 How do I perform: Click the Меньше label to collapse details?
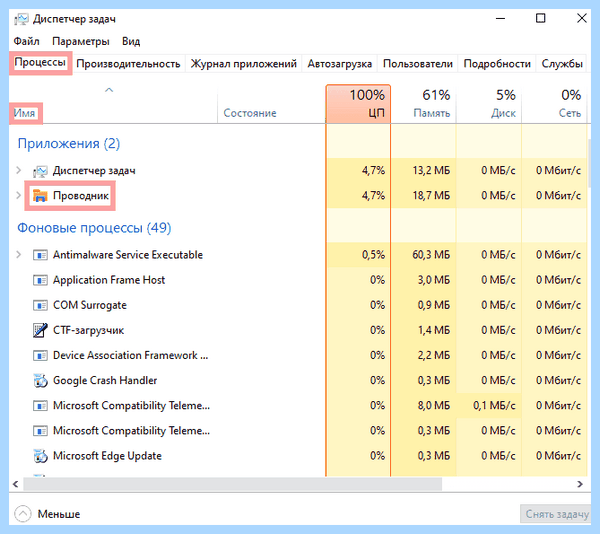[59, 514]
